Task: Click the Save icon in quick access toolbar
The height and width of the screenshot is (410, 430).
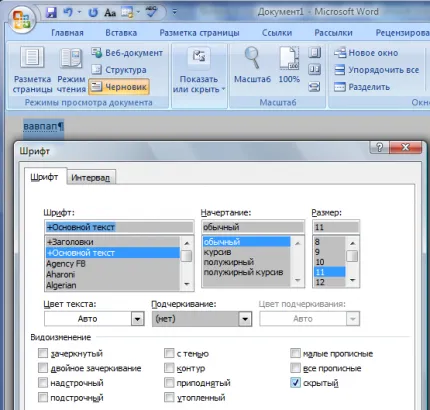Action: (51, 13)
